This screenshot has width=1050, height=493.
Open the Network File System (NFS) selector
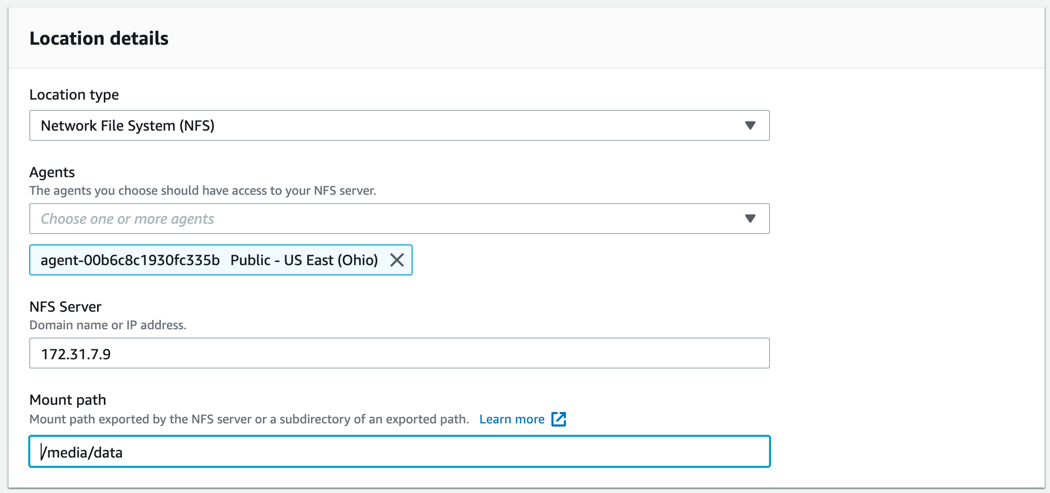point(399,125)
